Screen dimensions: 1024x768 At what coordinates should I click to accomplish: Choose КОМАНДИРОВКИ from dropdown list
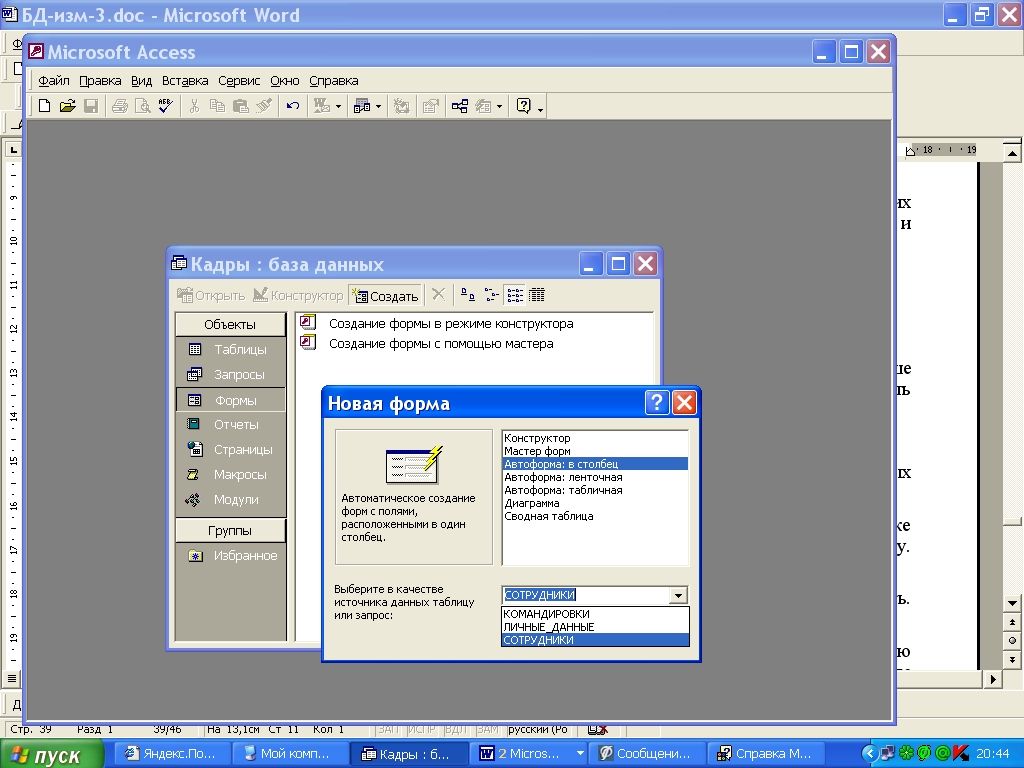[x=595, y=614]
